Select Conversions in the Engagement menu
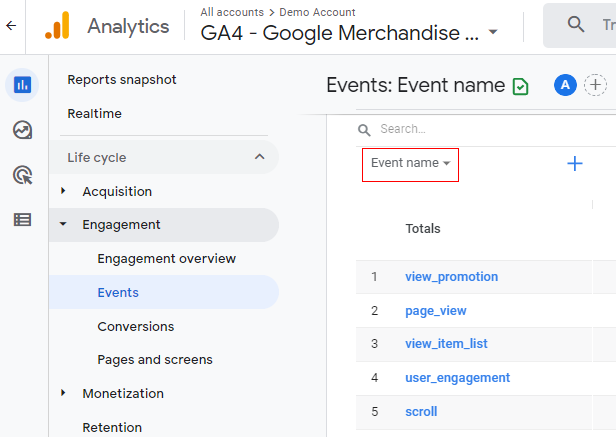The image size is (616, 437). click(135, 326)
